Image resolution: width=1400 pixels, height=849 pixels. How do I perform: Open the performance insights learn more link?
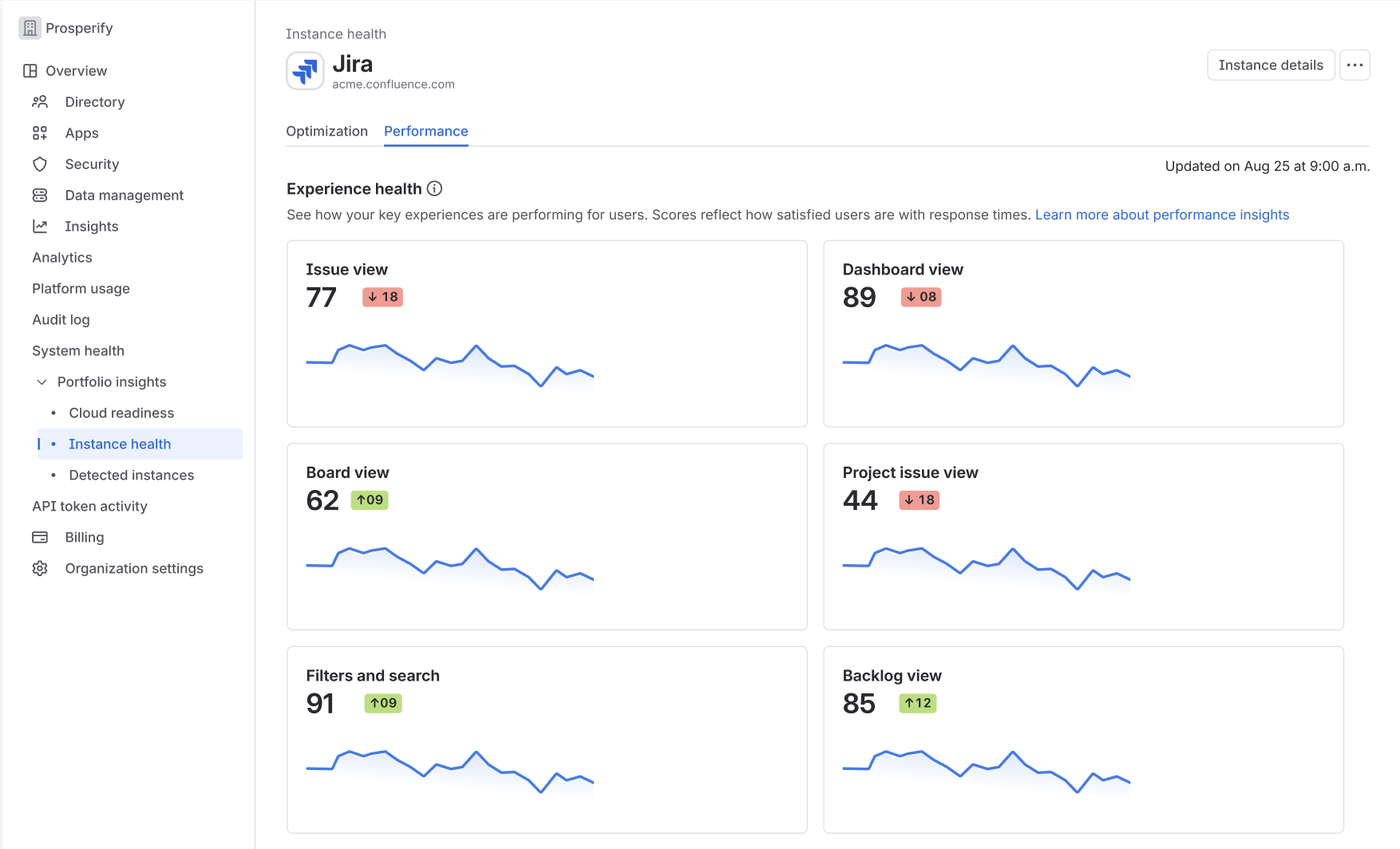[x=1162, y=214]
